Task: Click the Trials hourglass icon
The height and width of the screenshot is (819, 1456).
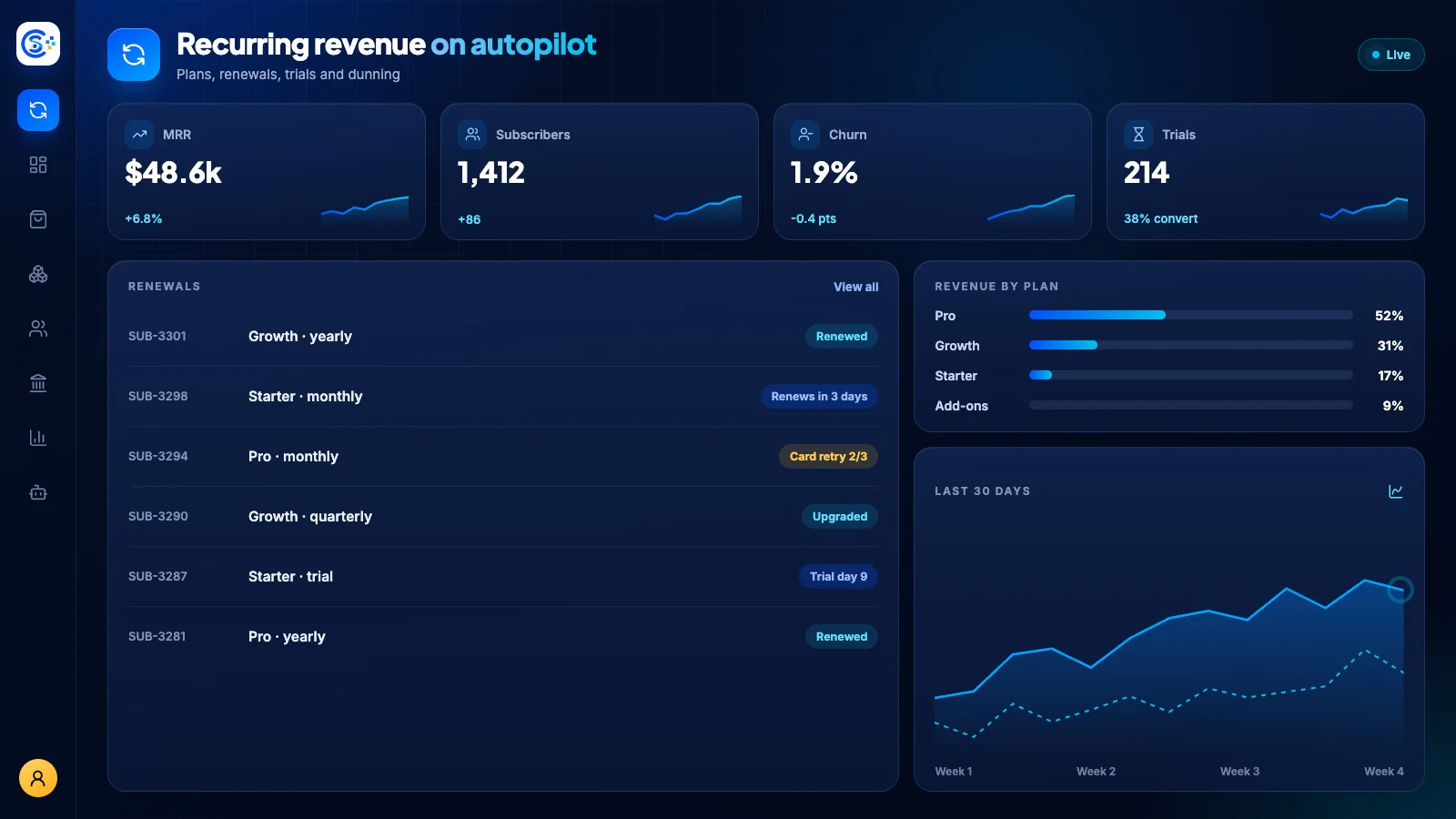Action: pos(1138,135)
